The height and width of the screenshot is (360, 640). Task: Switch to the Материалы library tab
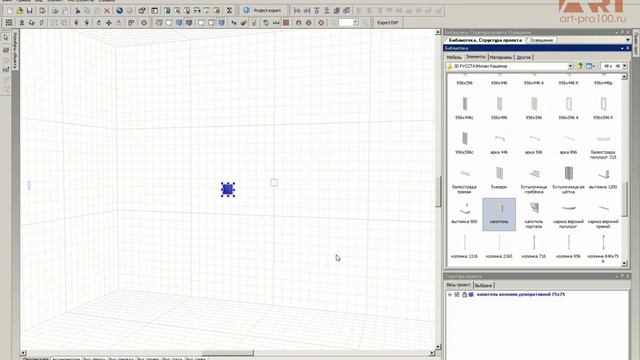501,58
